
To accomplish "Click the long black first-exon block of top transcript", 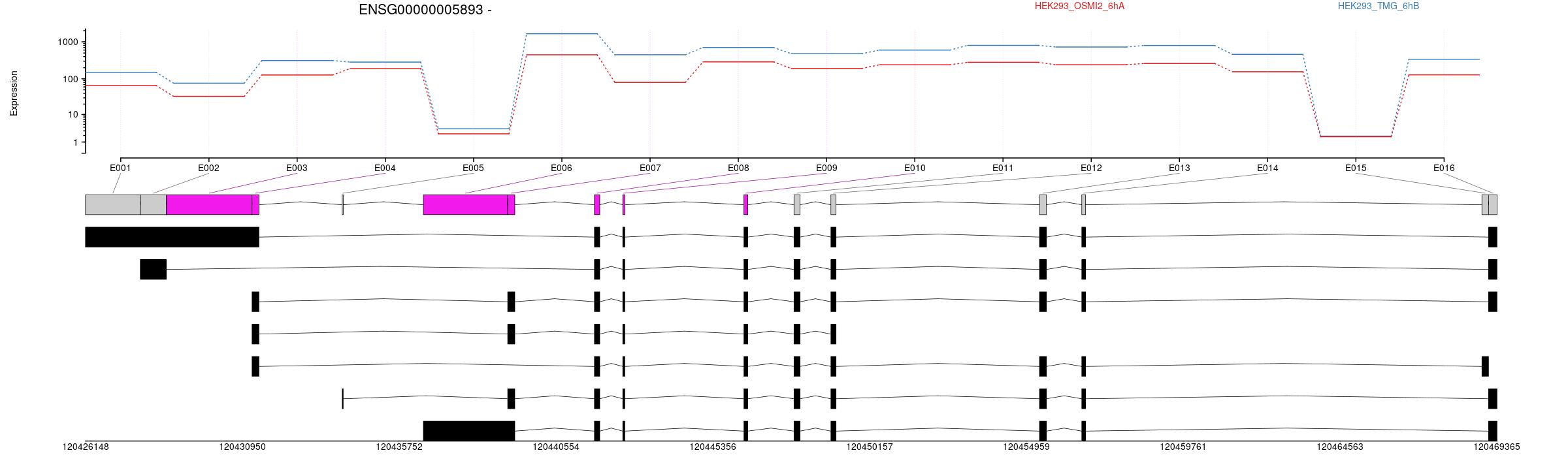I will (x=172, y=237).
